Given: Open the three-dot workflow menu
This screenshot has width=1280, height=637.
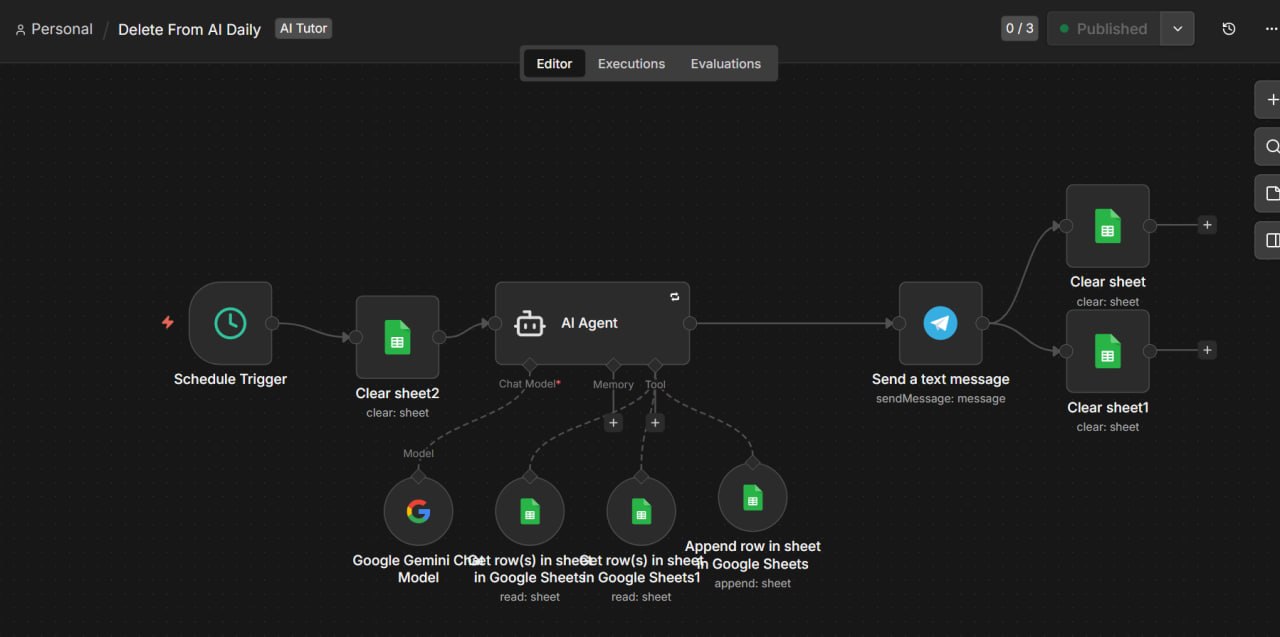Looking at the screenshot, I should tap(1271, 29).
